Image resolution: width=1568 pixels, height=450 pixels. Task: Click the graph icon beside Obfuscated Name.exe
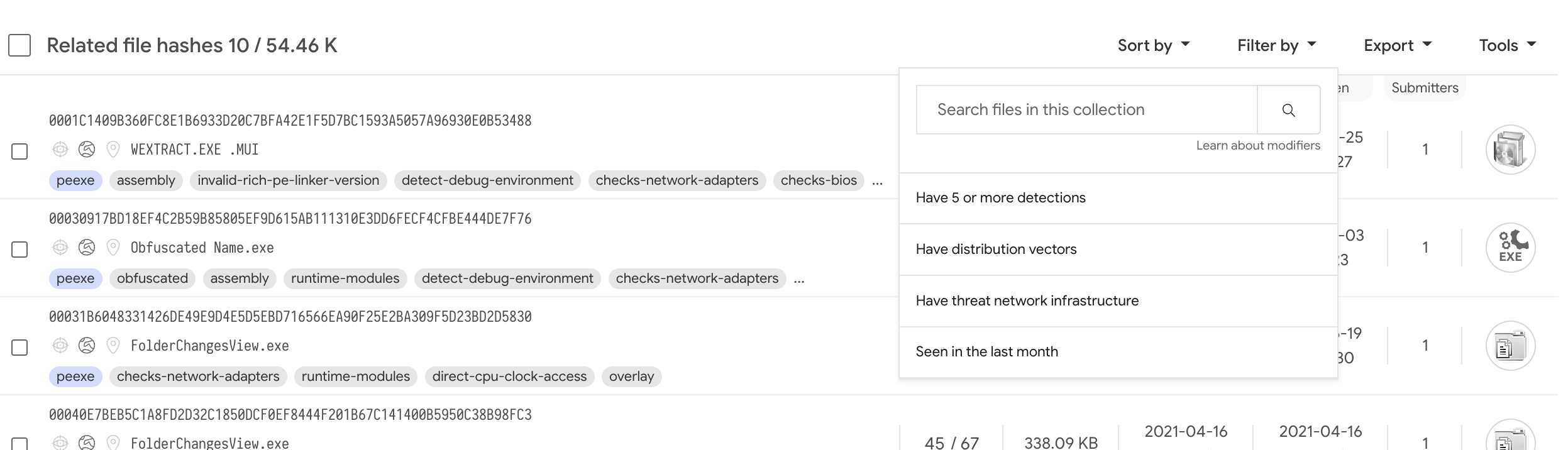[87, 248]
